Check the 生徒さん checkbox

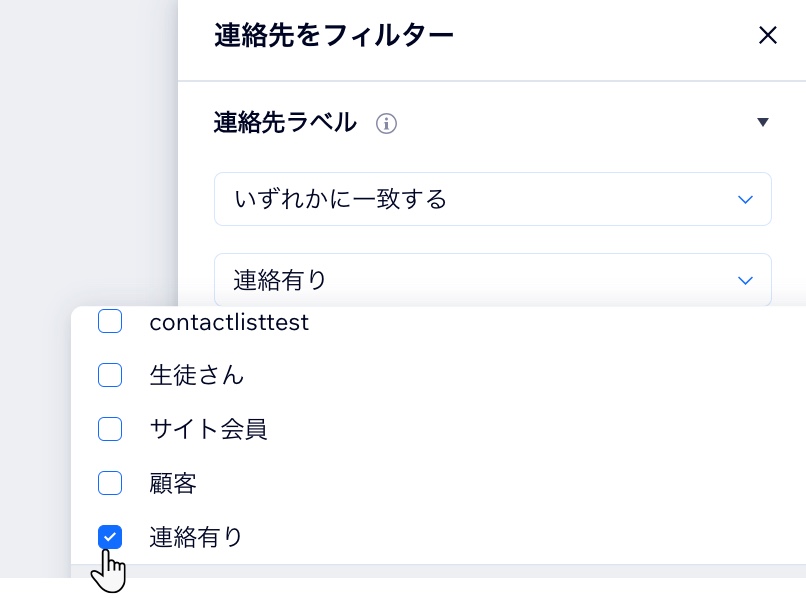[110, 375]
